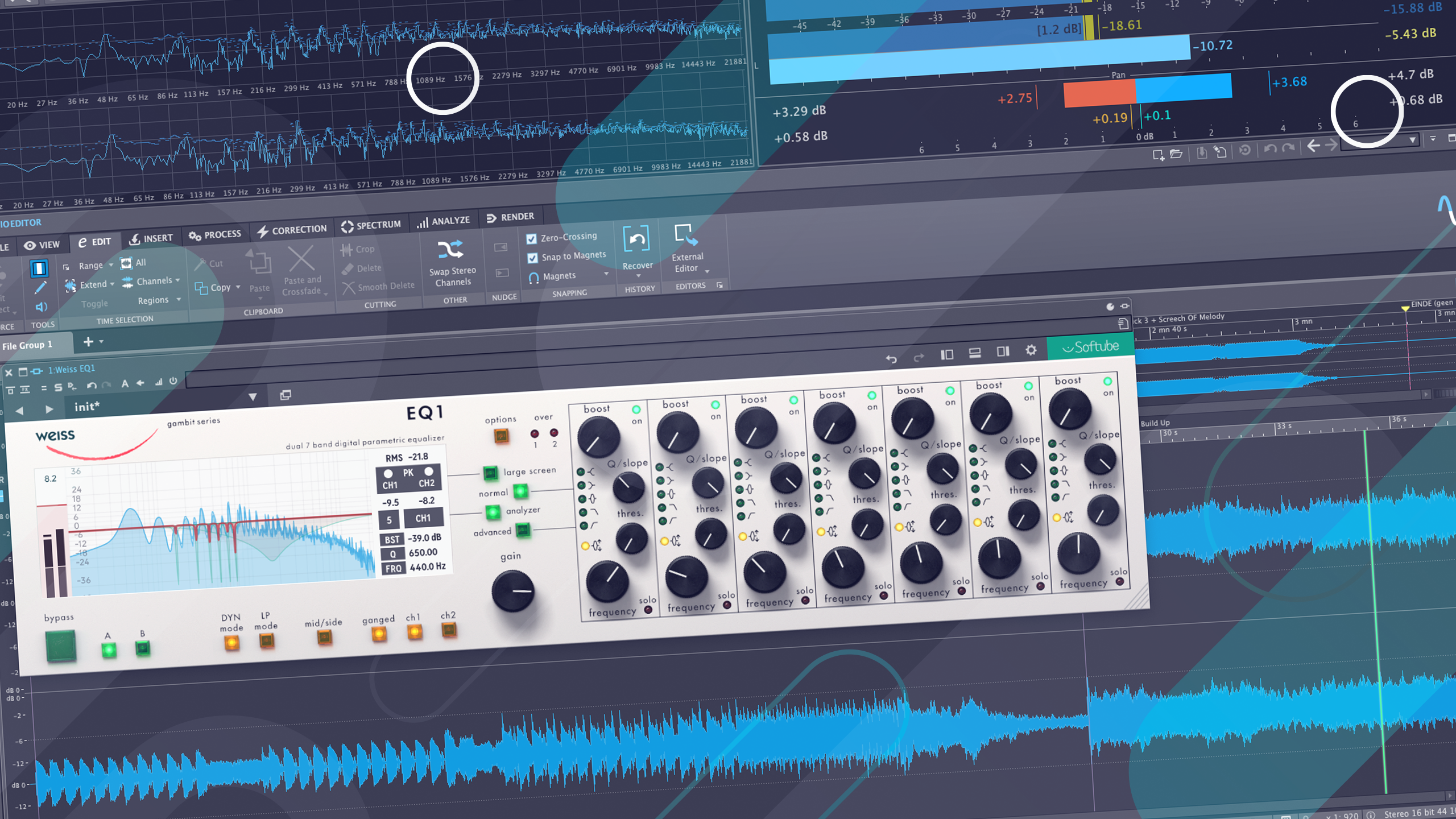This screenshot has width=1456, height=819.
Task: Click the speaker play tool icon
Action: click(x=41, y=307)
